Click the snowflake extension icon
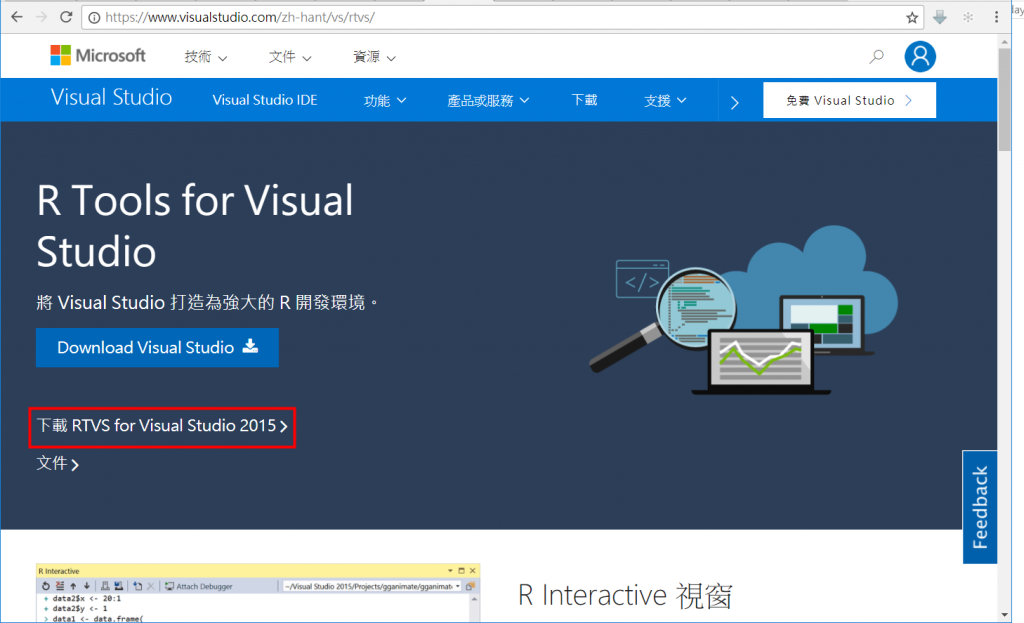This screenshot has width=1024, height=623. 968,18
